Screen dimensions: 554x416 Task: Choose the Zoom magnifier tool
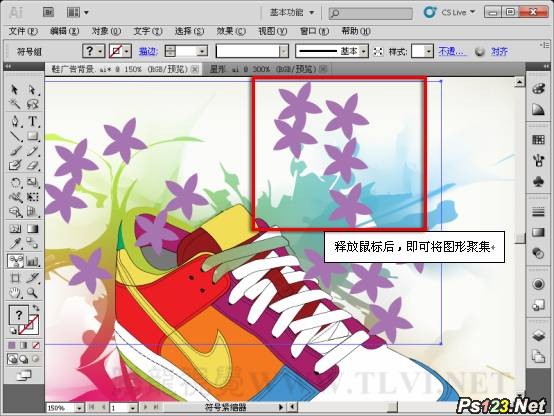click(32, 293)
